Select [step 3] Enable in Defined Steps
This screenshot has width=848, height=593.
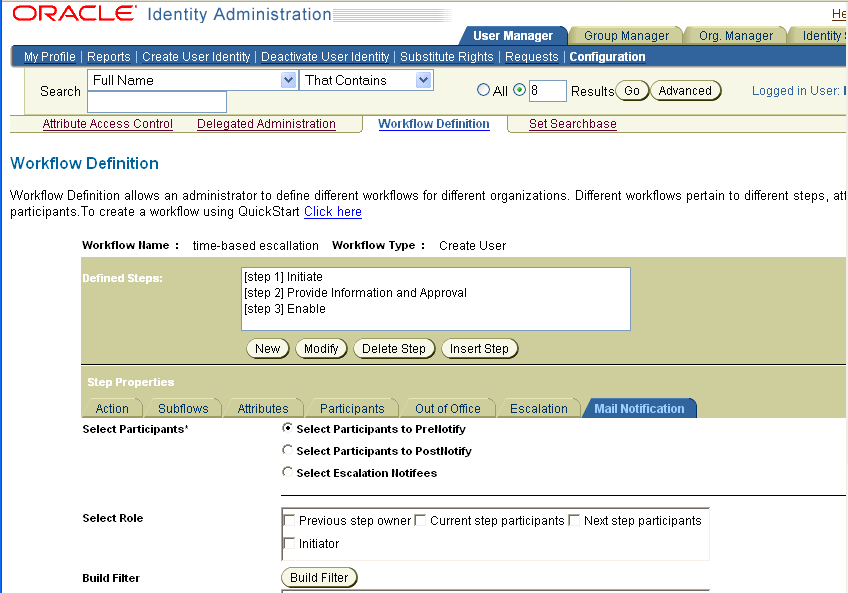click(284, 309)
